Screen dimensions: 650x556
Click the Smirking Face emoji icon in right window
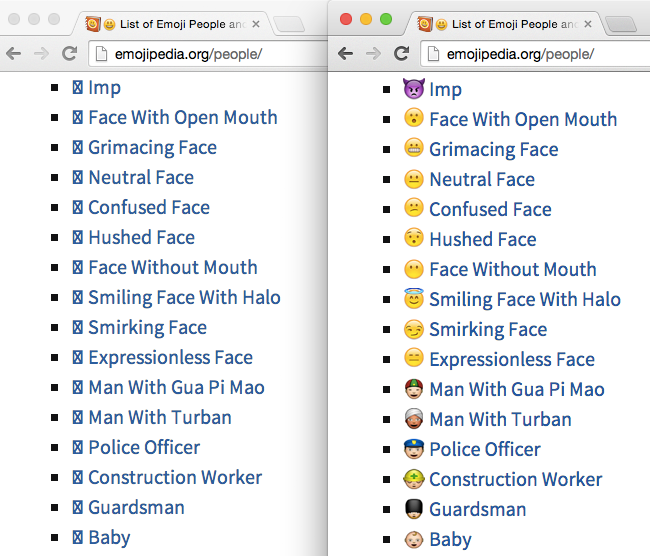point(414,329)
